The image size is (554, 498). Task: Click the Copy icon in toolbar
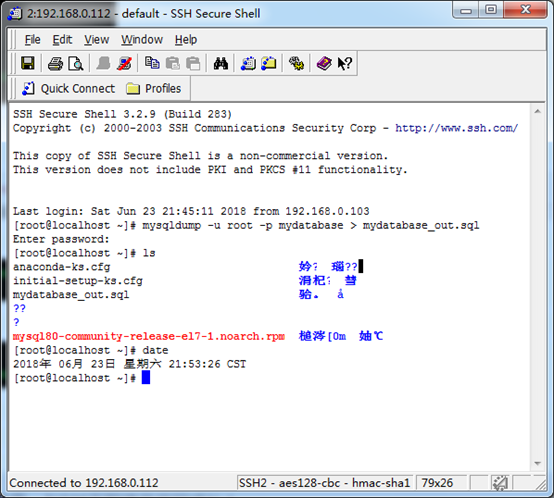[152, 63]
